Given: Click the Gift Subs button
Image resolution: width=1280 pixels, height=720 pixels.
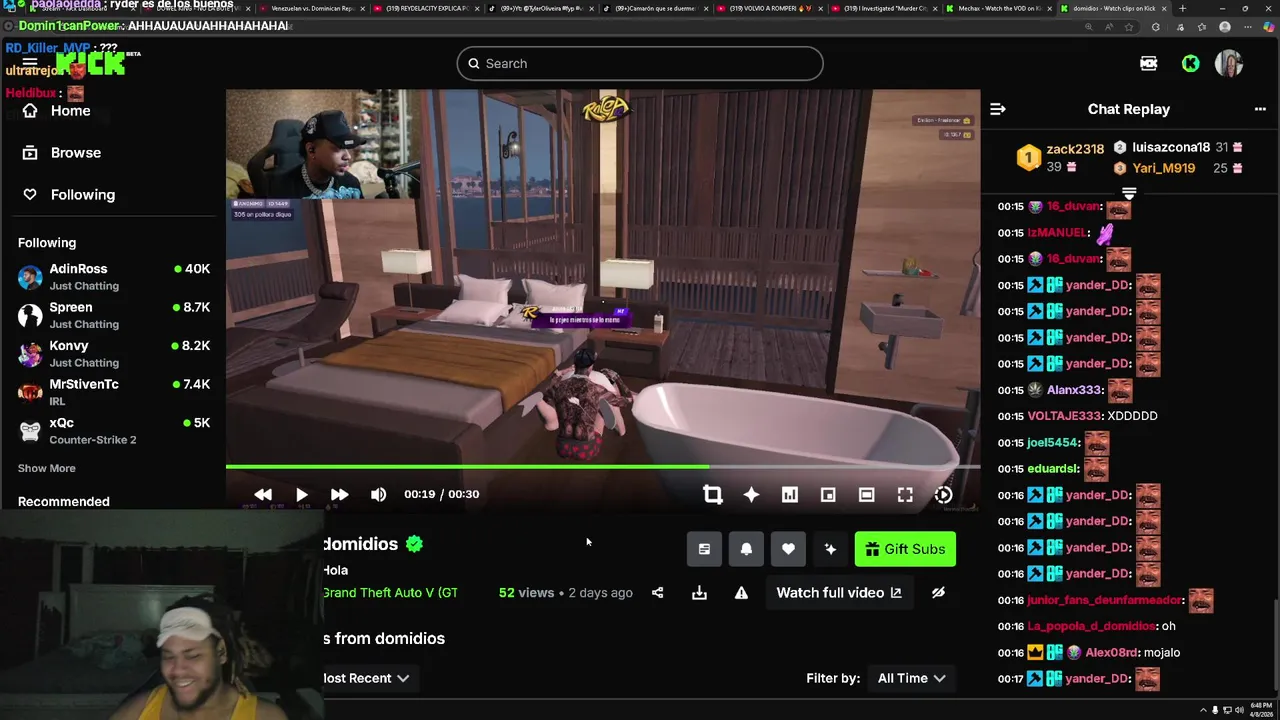Looking at the screenshot, I should point(905,549).
